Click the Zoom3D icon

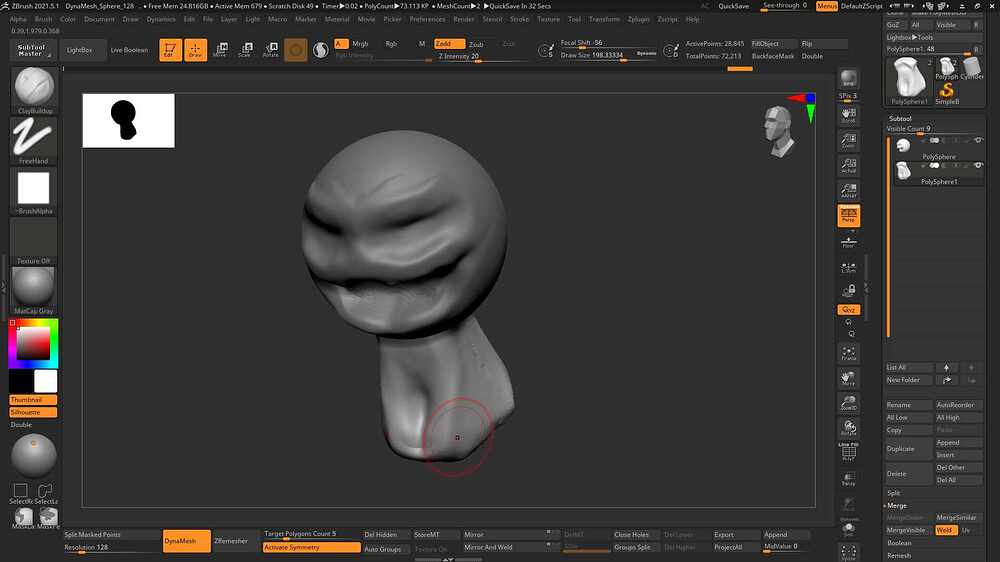coord(848,403)
